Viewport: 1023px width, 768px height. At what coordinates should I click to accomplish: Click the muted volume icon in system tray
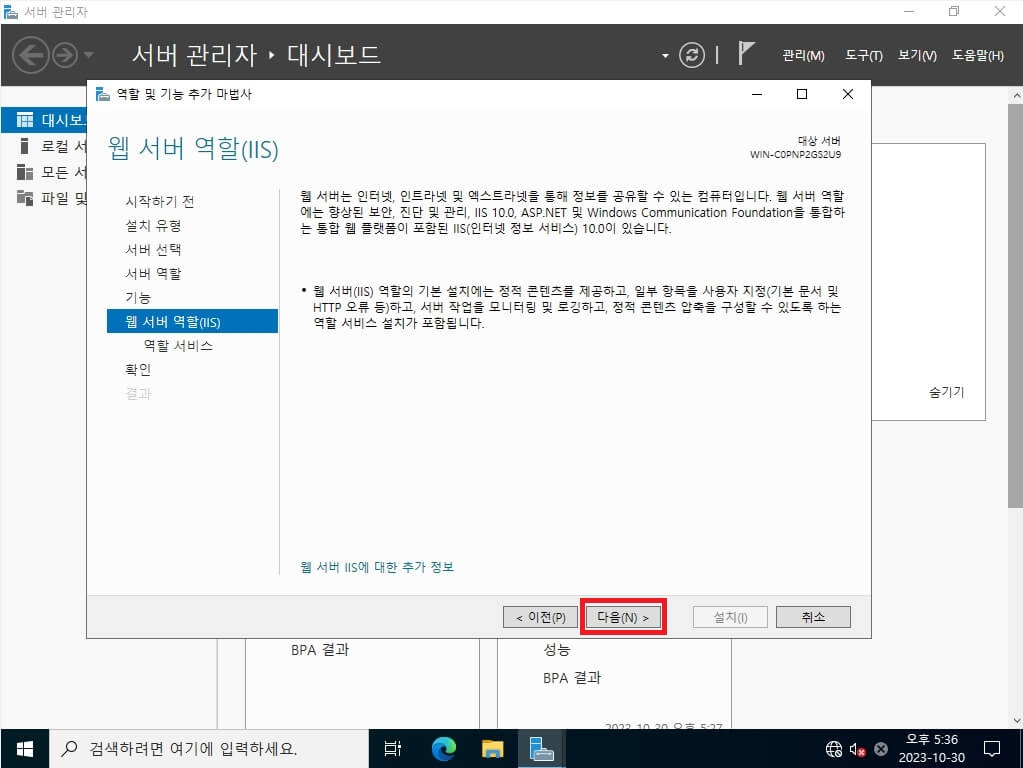tap(857, 749)
